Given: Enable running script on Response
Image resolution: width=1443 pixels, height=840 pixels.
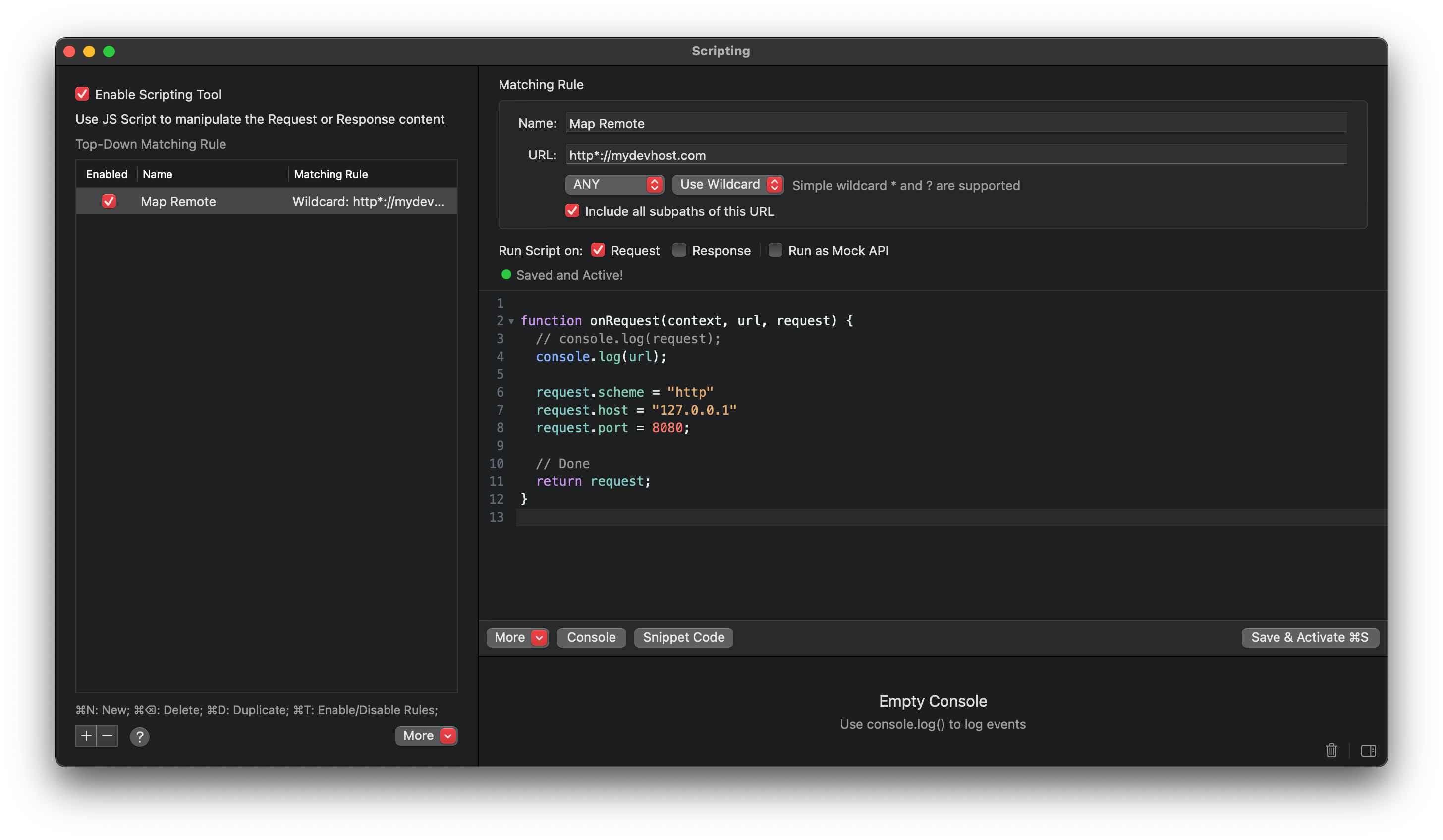Looking at the screenshot, I should 679,250.
